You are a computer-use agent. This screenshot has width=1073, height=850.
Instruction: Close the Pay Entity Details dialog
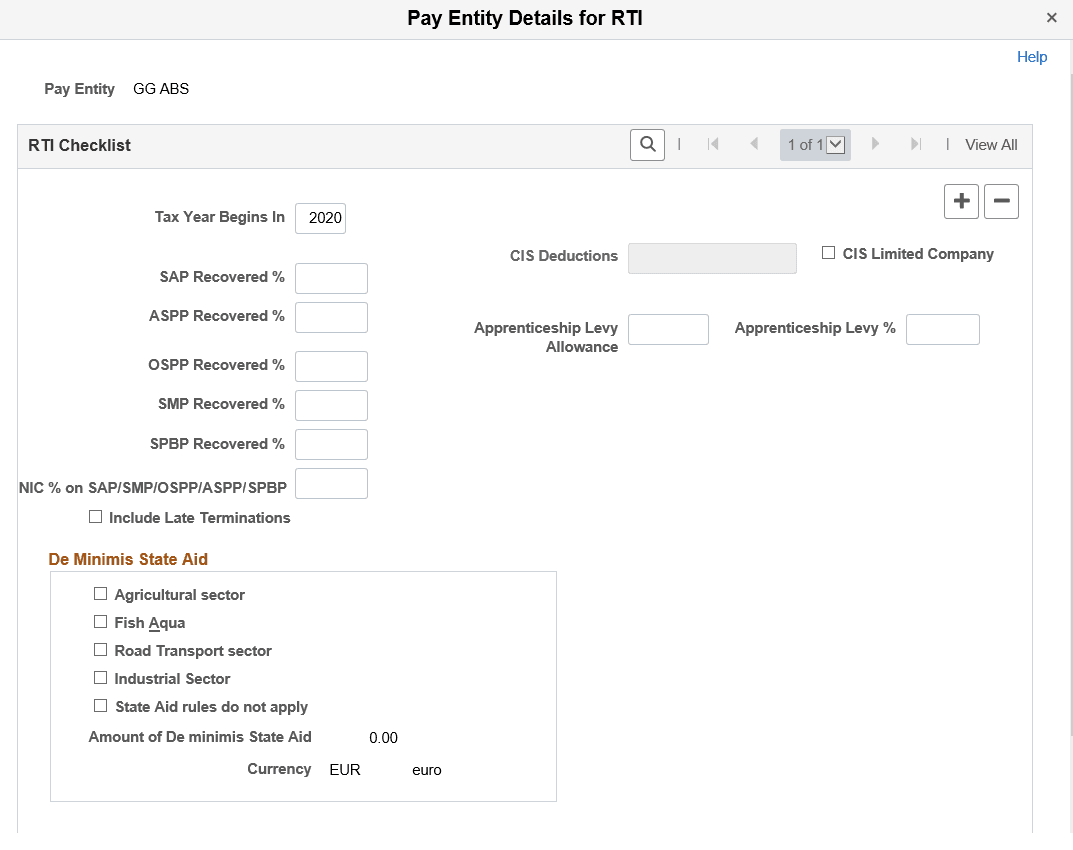pyautogui.click(x=1052, y=17)
